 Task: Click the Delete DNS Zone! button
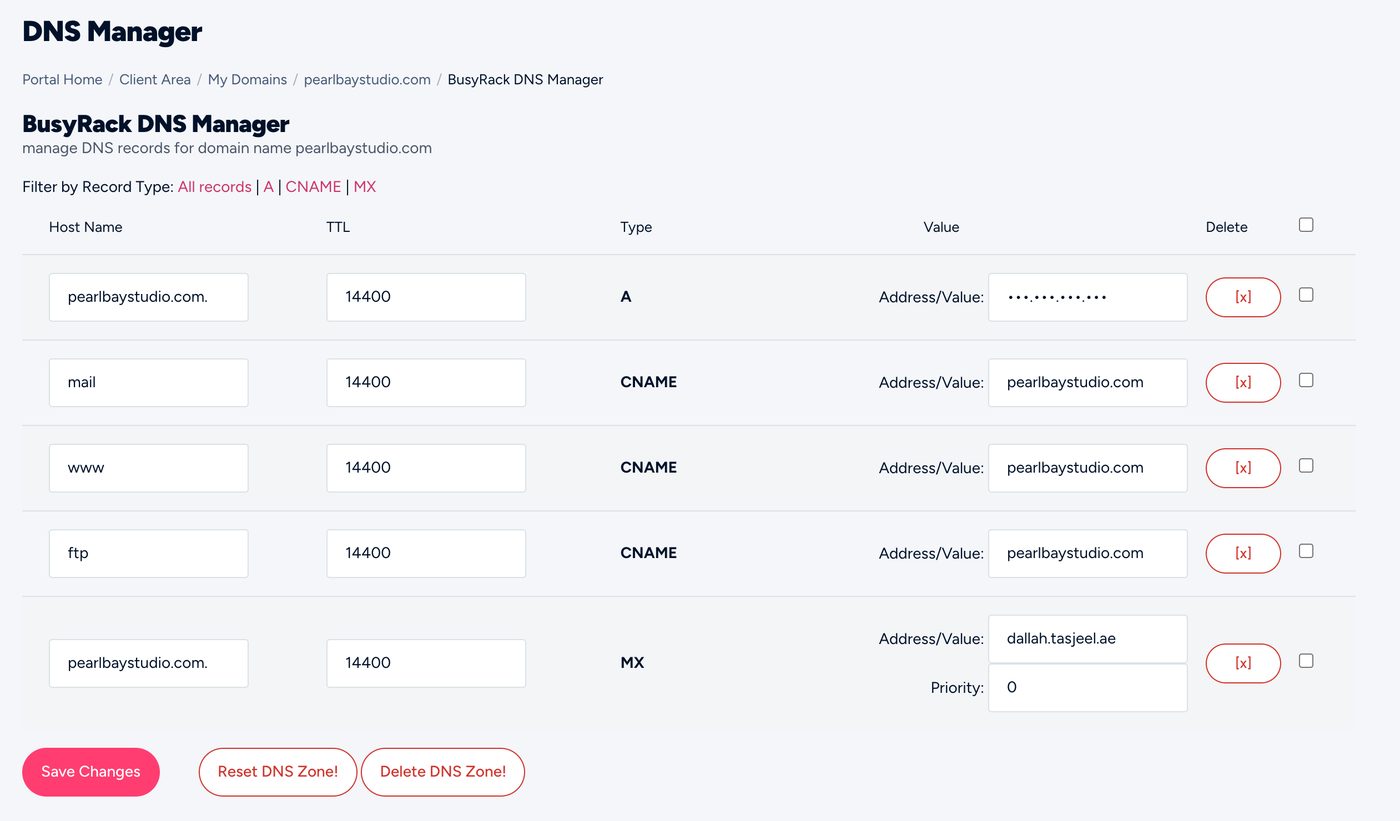(443, 772)
